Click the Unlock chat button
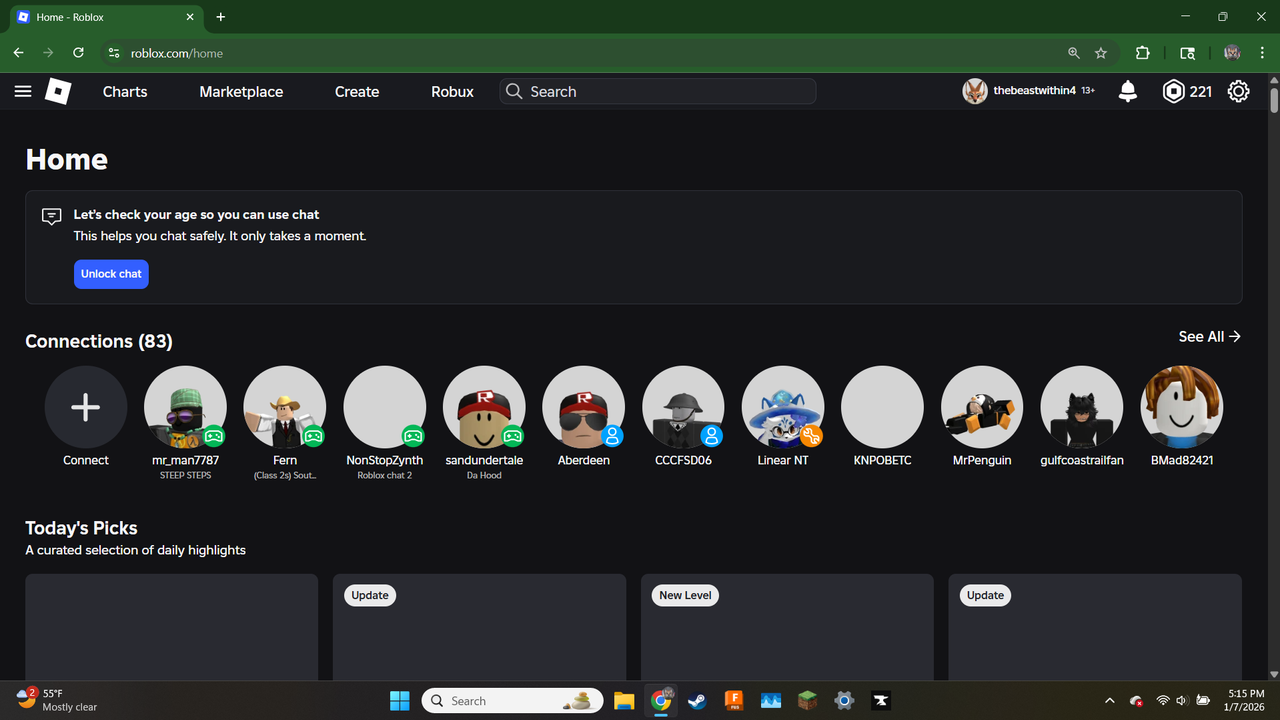The width and height of the screenshot is (1280, 720). pos(111,274)
